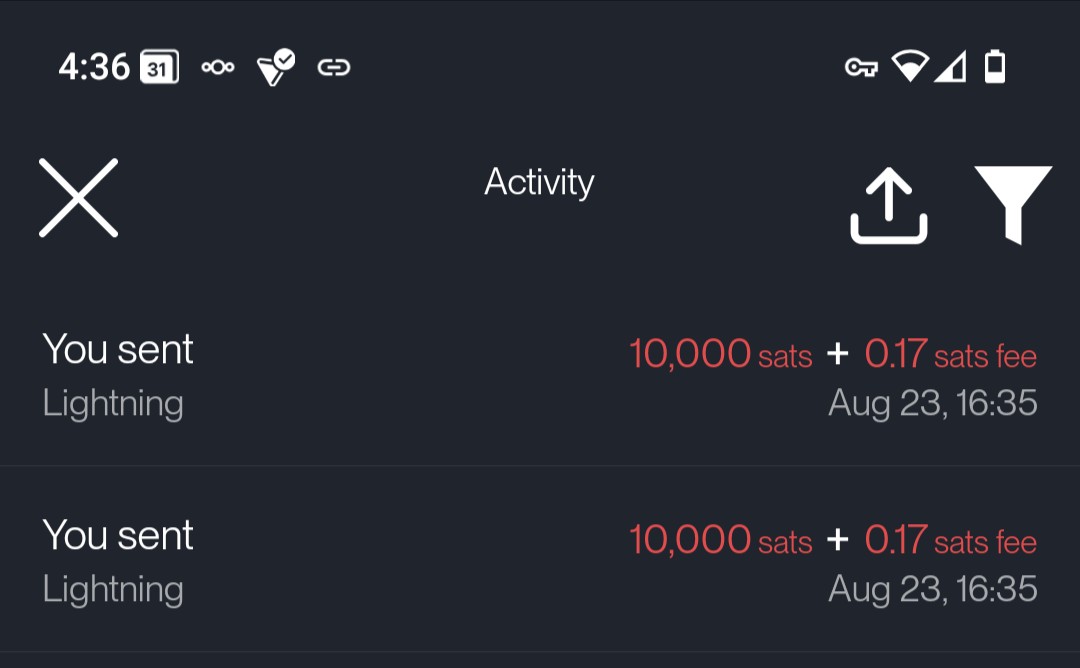Tap the second transaction's 0.17 sats fee
This screenshot has height=668, width=1080.
coord(950,541)
